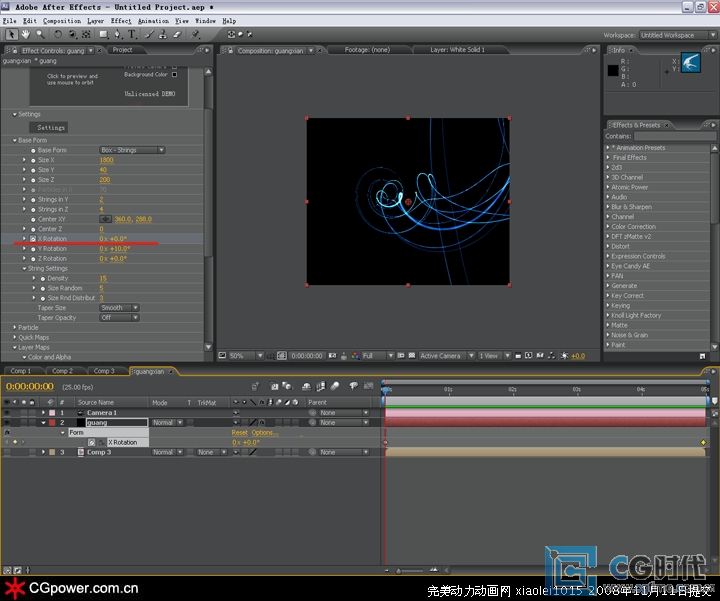
Task: Switch to the Project tab
Action: pos(123,50)
